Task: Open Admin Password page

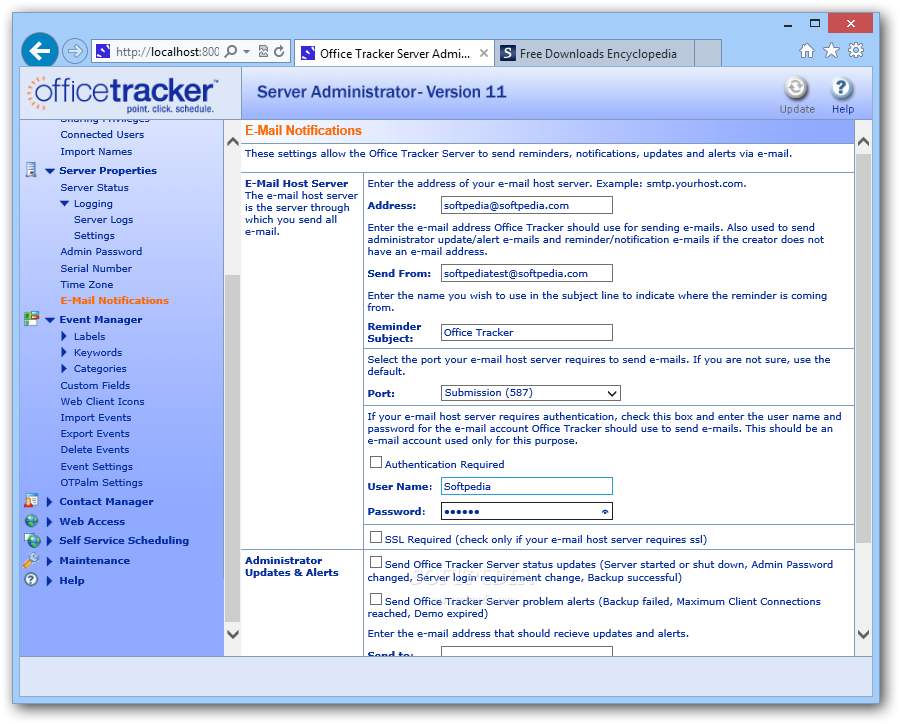Action: click(x=101, y=251)
